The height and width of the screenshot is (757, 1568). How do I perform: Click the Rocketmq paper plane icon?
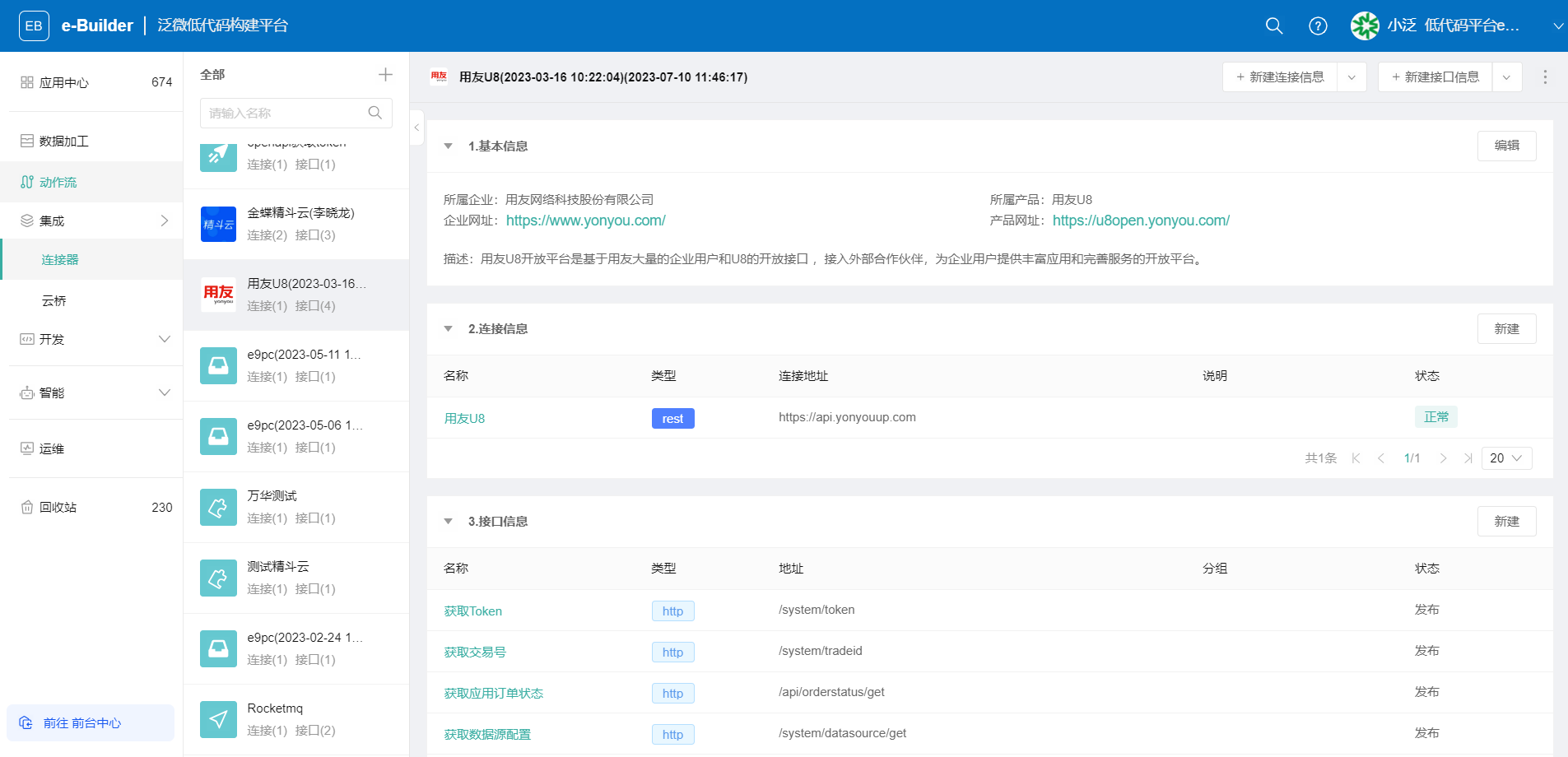[218, 719]
